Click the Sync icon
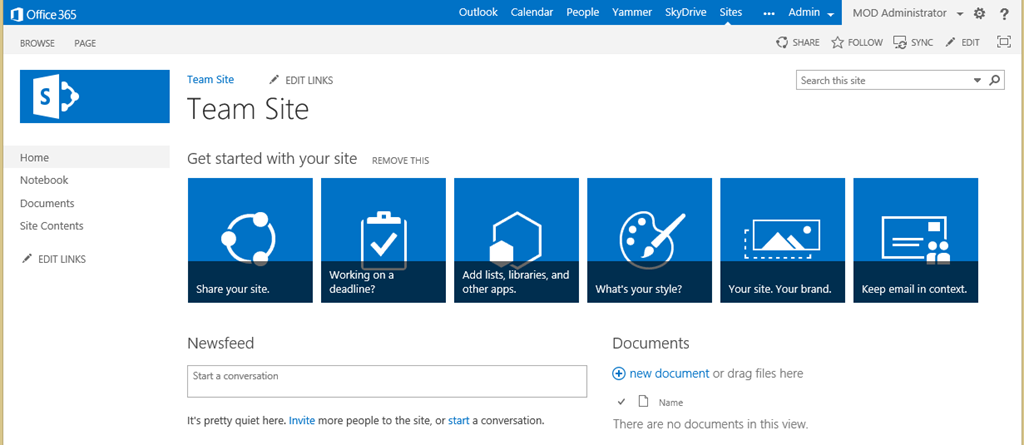The width and height of the screenshot is (1024, 445). (900, 42)
